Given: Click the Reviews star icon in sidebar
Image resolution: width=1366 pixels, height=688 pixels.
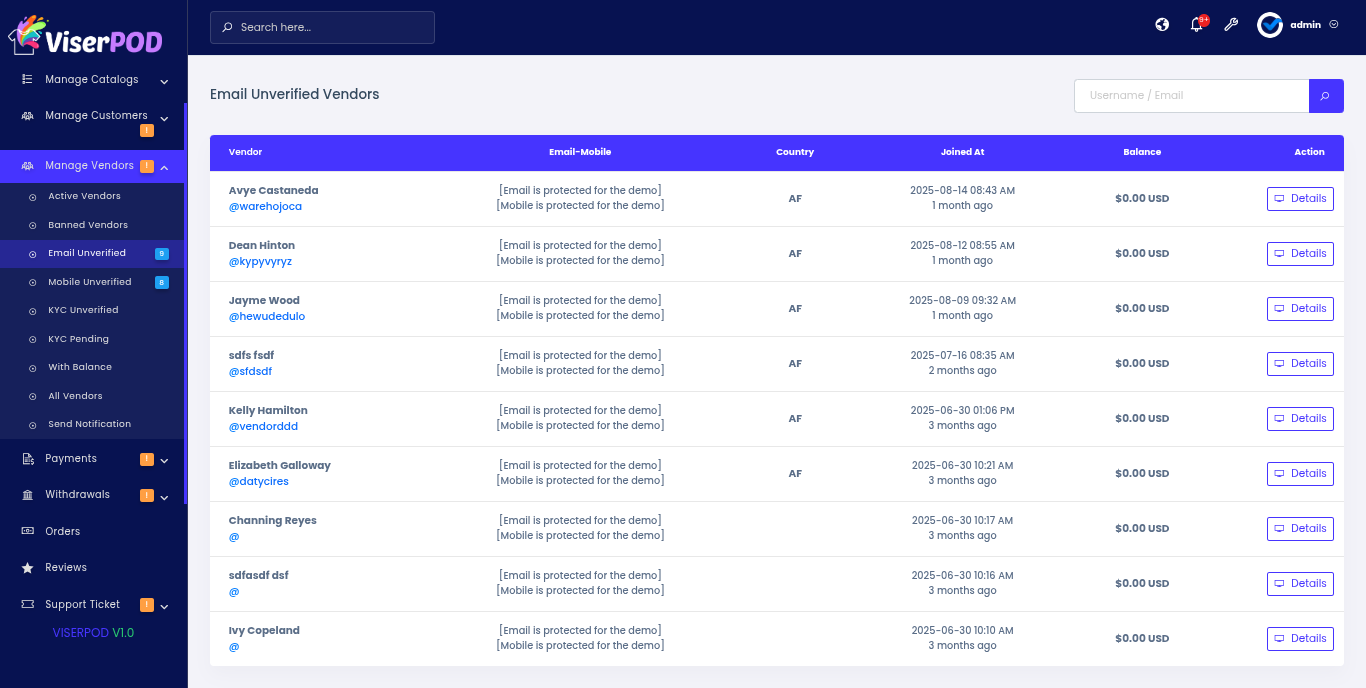Looking at the screenshot, I should click(28, 568).
